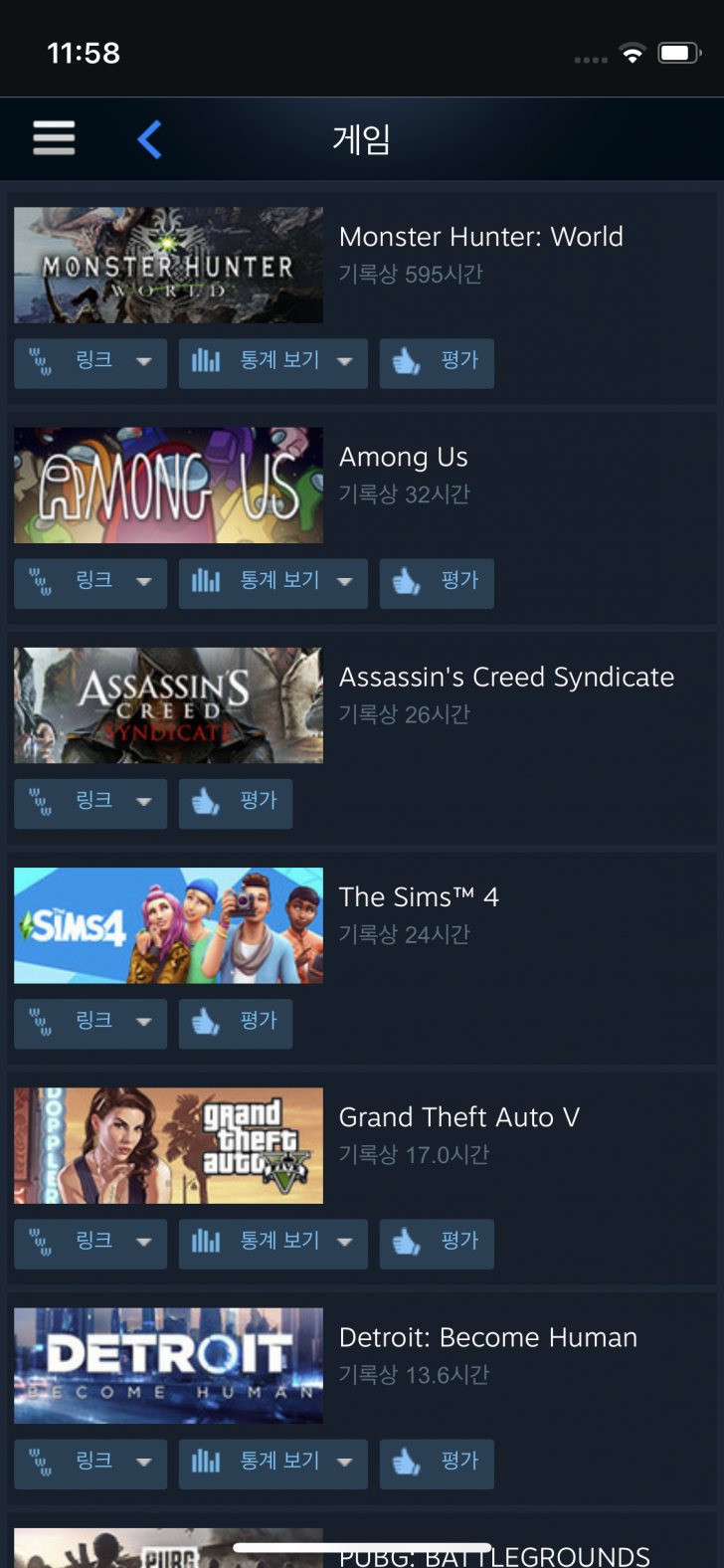Tap 평가 button for Assassin's Creed Syndicate

(236, 803)
